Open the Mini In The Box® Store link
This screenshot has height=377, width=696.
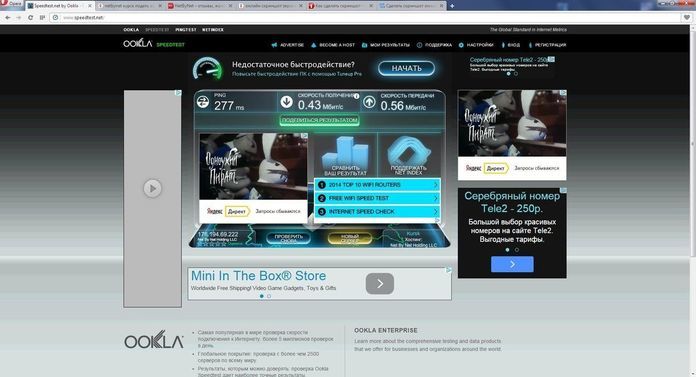pyautogui.click(x=258, y=276)
